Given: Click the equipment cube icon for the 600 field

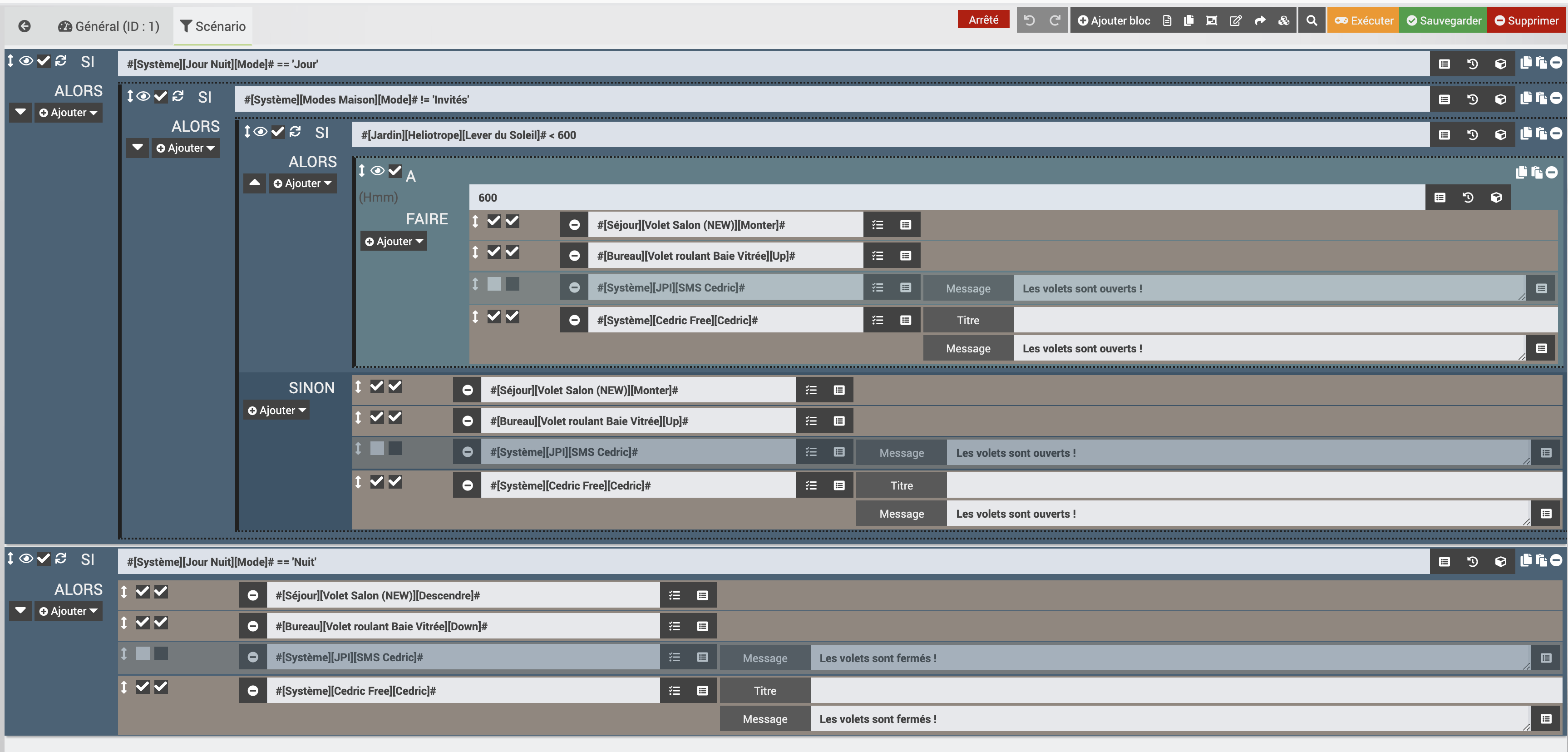Looking at the screenshot, I should point(1496,197).
